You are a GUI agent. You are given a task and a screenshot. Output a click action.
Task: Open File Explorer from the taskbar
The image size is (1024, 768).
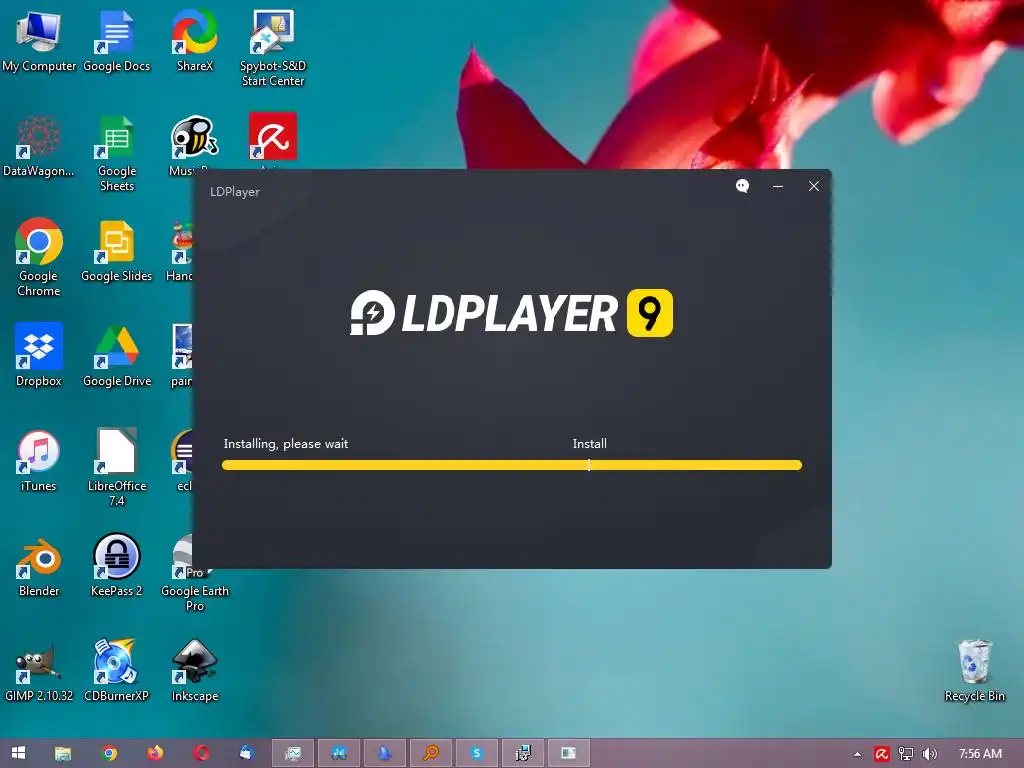[x=63, y=753]
